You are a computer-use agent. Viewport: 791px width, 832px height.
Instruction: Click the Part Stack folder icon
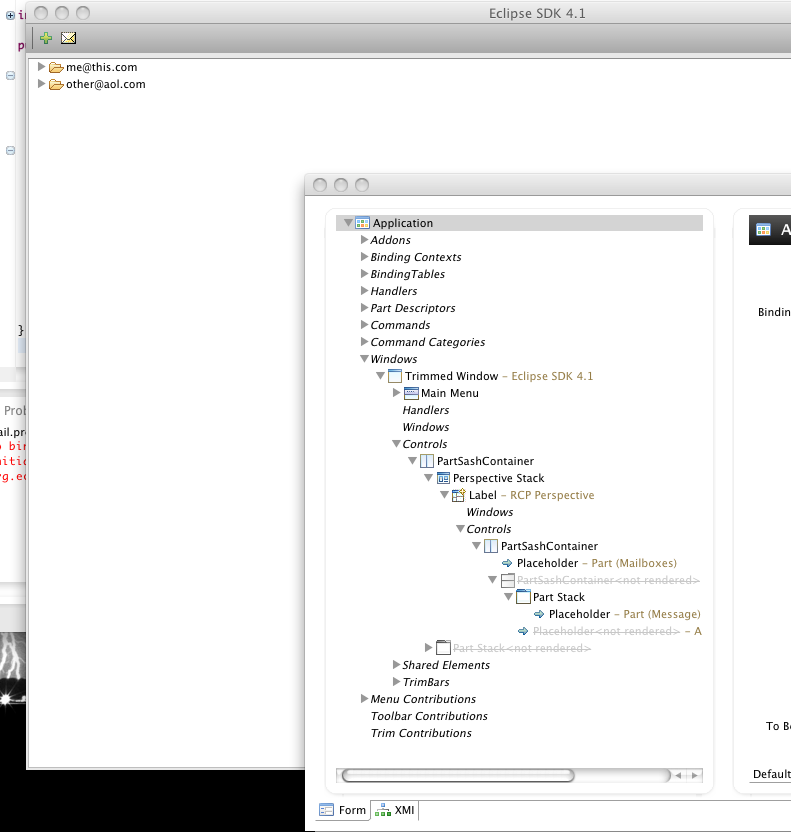[523, 597]
